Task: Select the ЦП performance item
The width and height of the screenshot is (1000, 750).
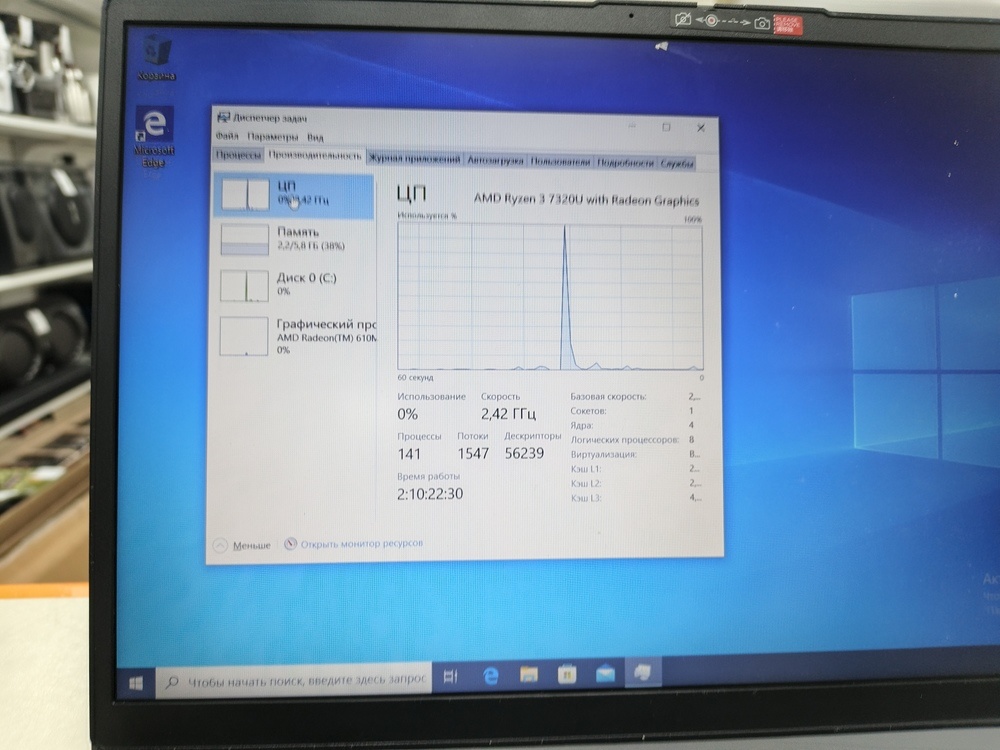Action: point(294,196)
